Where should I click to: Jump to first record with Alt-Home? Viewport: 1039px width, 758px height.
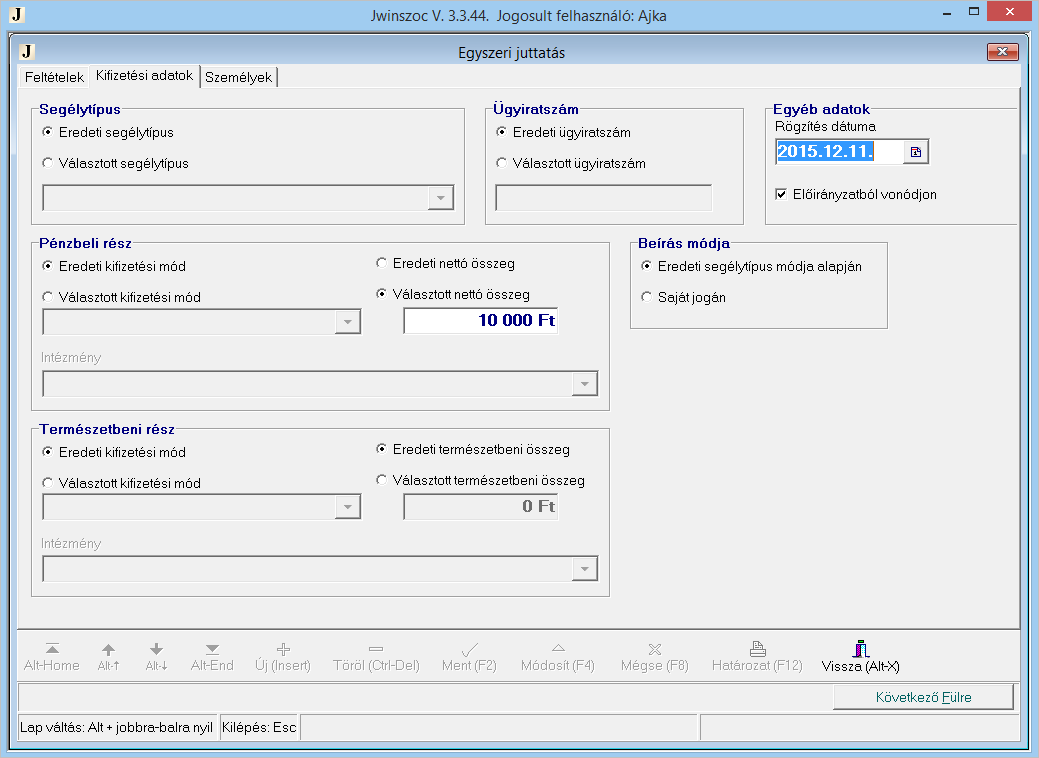tap(52, 657)
